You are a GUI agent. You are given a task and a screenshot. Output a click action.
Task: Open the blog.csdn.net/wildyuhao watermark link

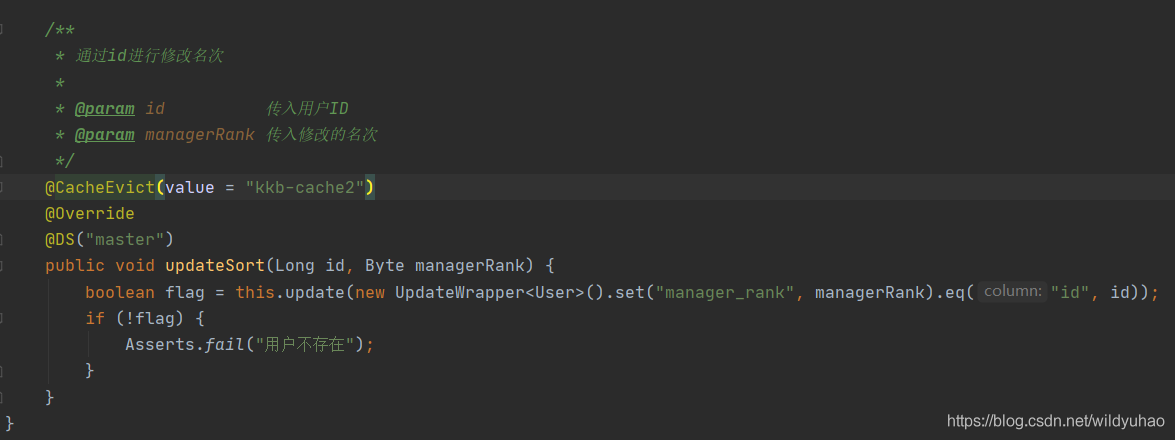pos(1055,421)
